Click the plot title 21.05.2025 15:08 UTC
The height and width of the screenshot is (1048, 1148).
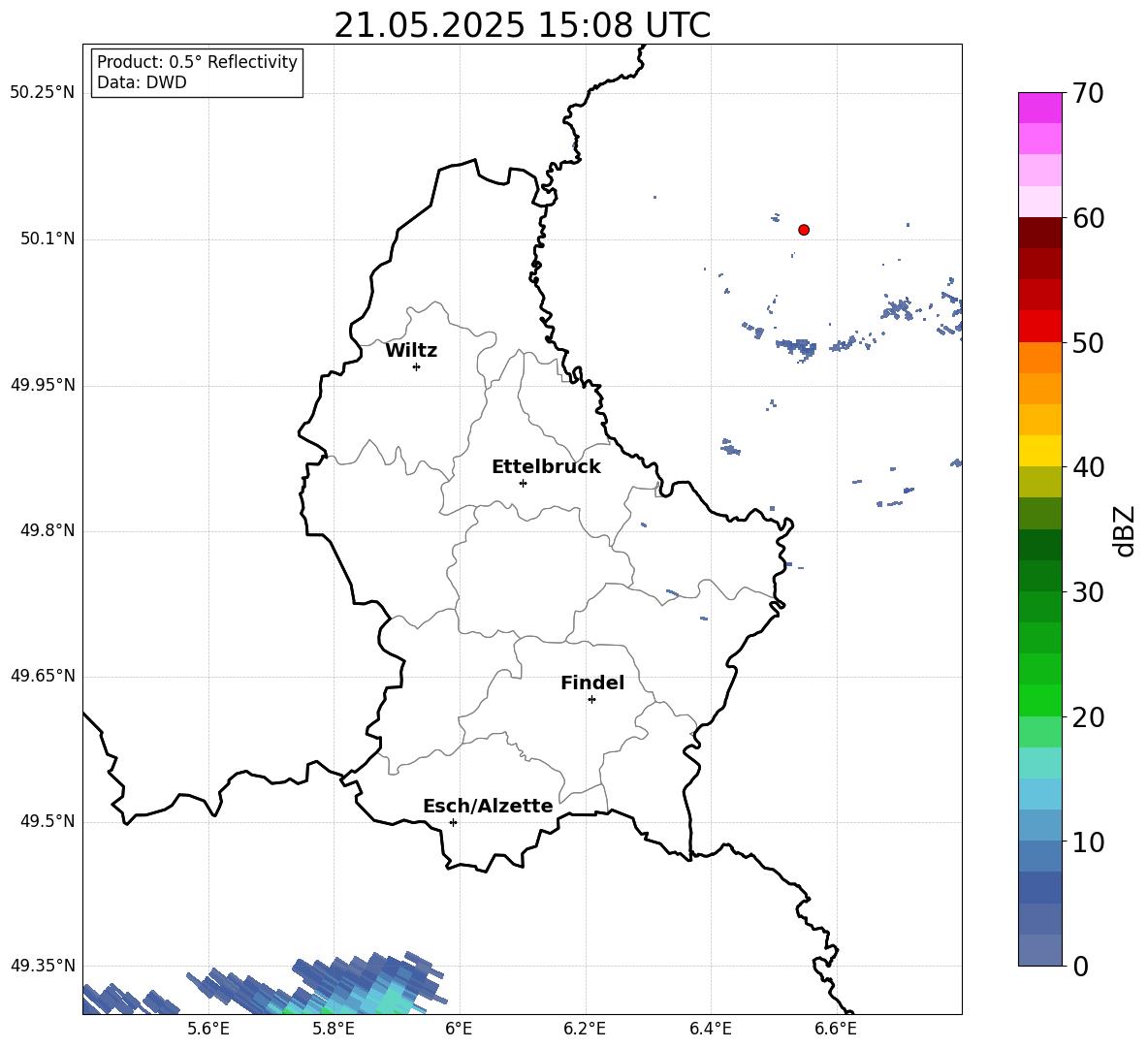pyautogui.click(x=522, y=25)
